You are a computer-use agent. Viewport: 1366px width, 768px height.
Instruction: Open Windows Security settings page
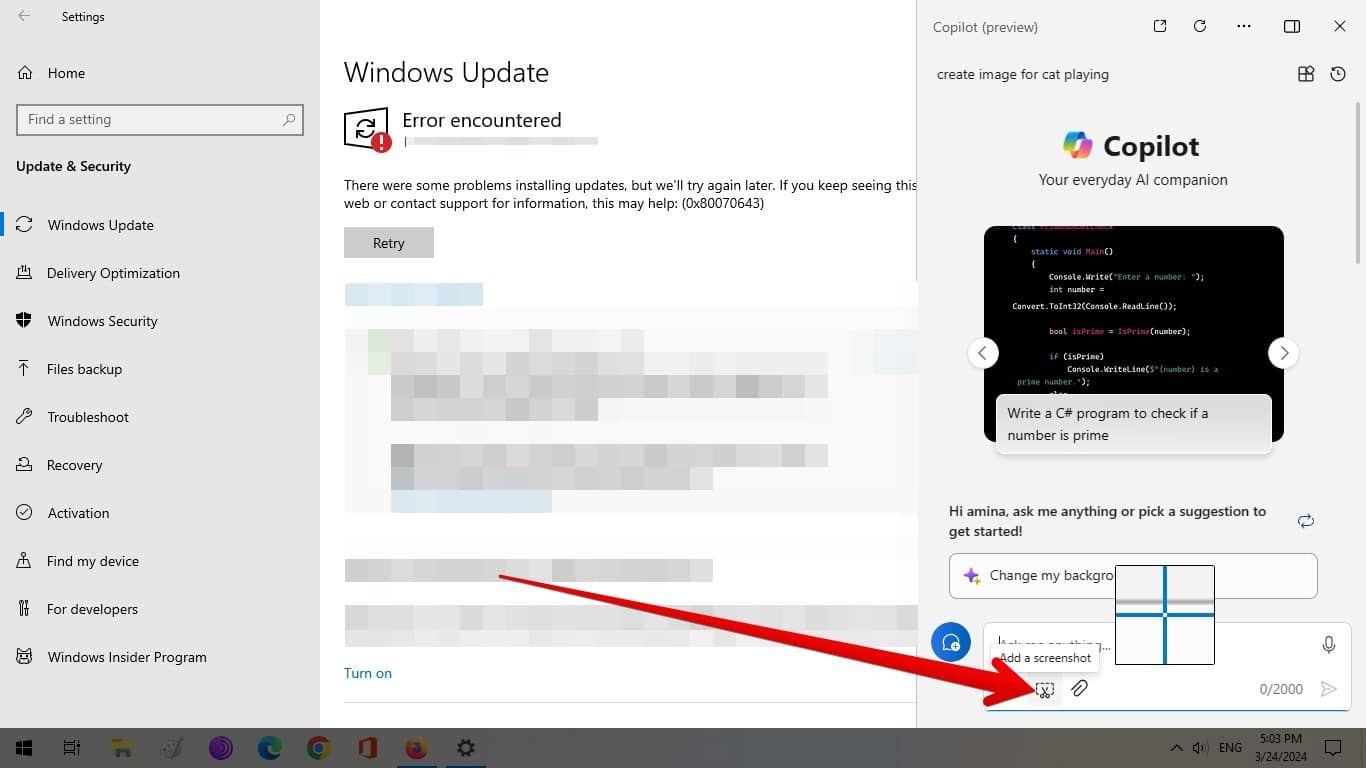tap(102, 321)
